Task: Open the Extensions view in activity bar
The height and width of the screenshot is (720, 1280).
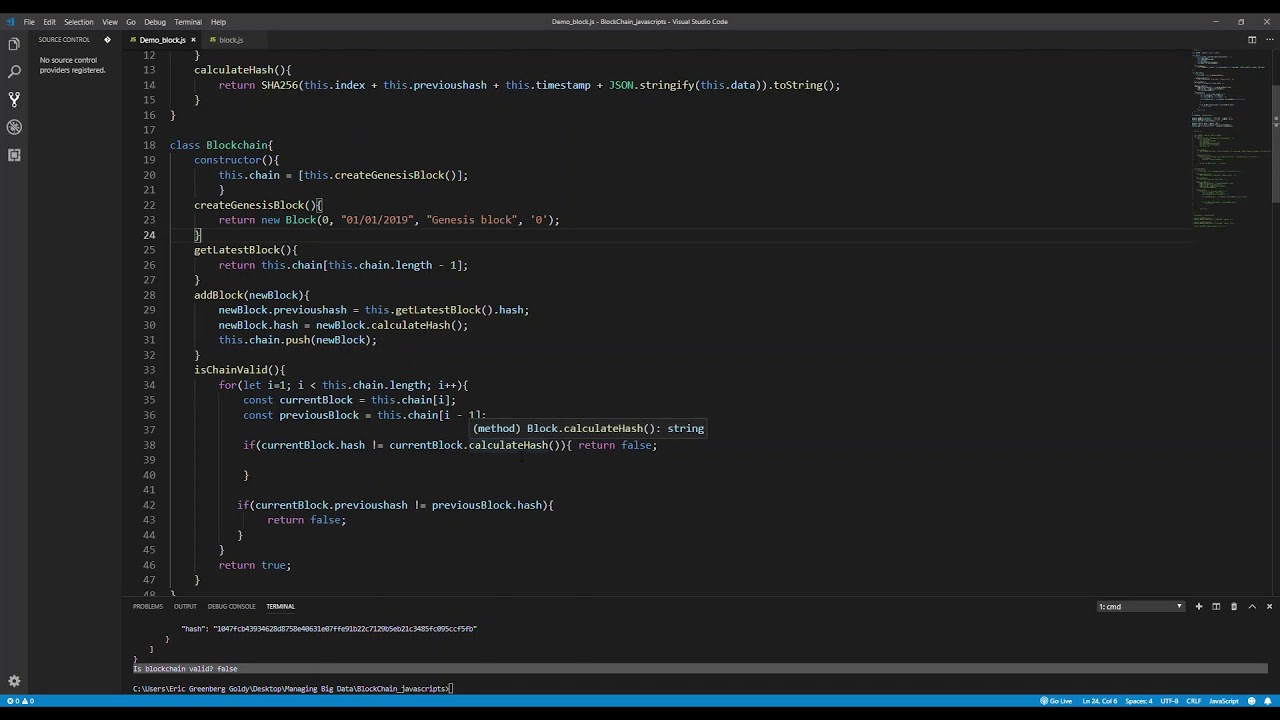Action: tap(14, 155)
